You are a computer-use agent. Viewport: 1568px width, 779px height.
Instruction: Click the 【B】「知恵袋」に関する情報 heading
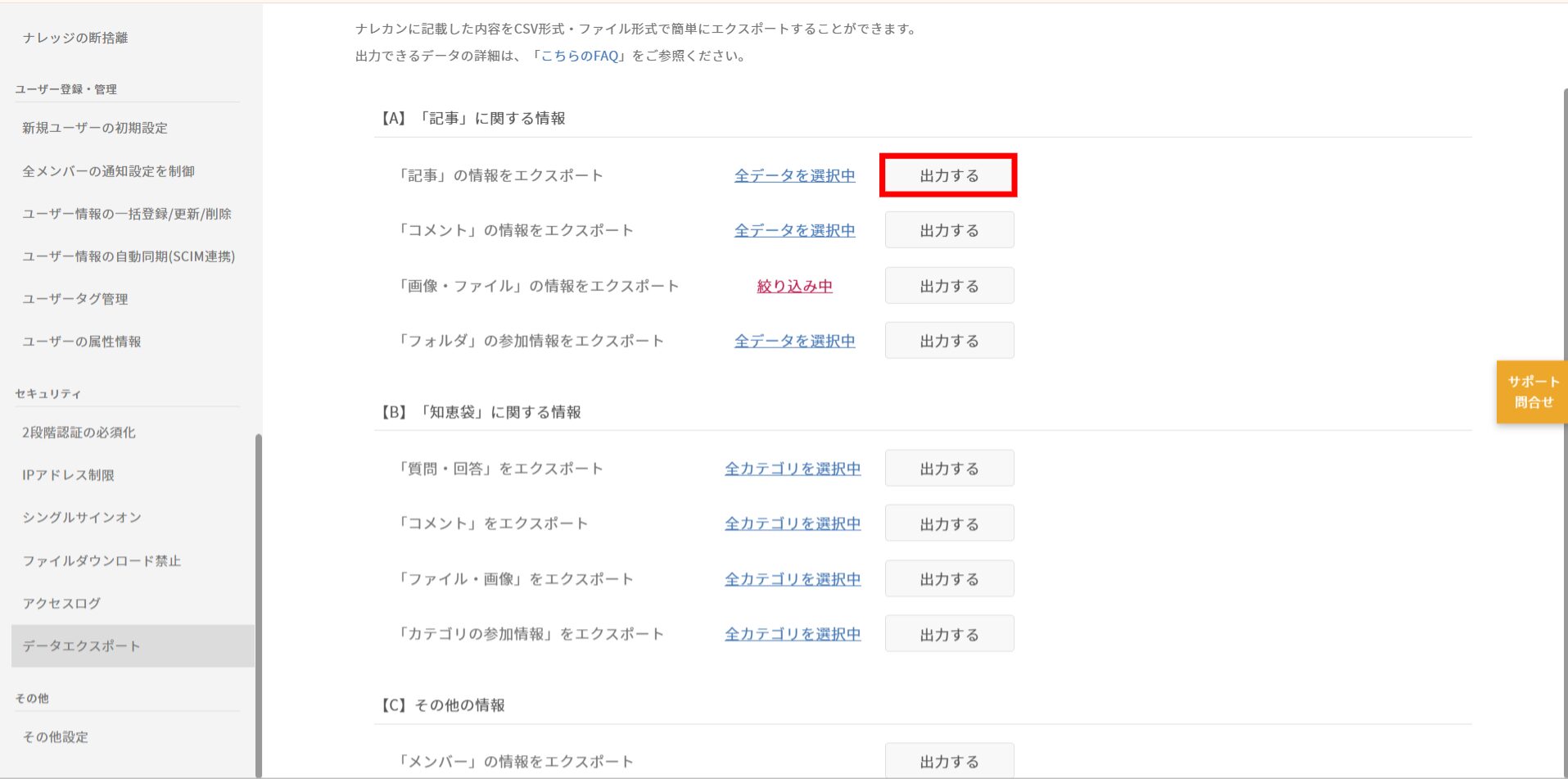(480, 412)
